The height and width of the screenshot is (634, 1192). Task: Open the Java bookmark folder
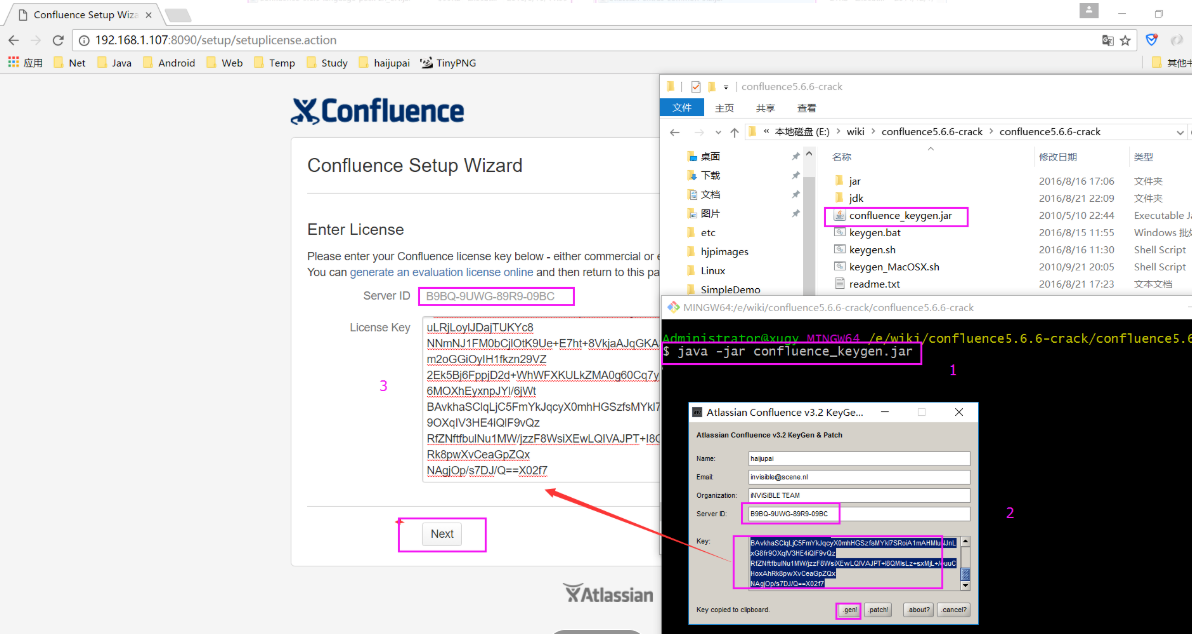(x=114, y=63)
